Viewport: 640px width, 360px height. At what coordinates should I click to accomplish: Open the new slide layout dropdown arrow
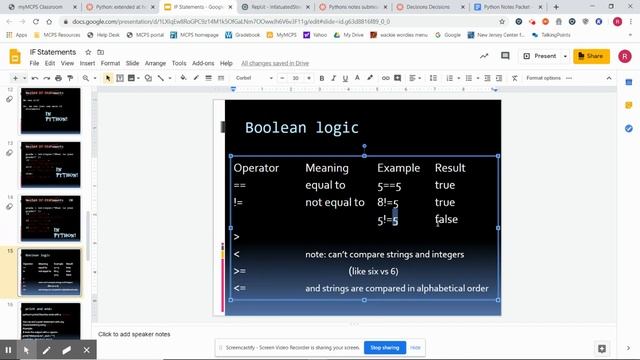24,78
